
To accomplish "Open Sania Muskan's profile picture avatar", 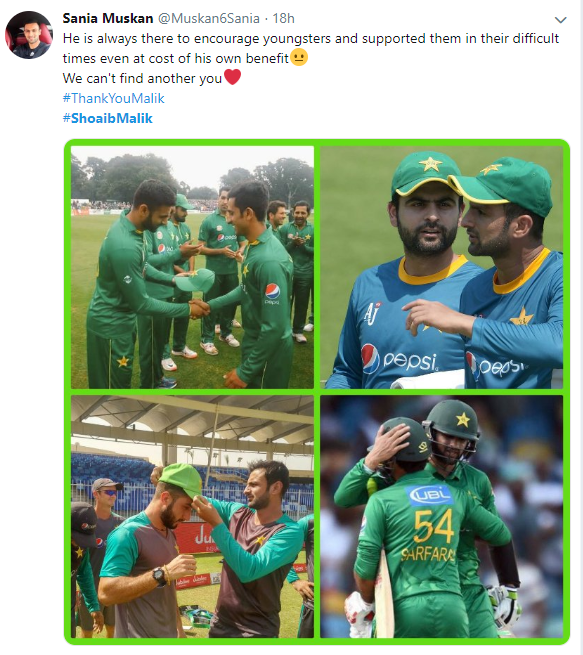I will tap(29, 35).
